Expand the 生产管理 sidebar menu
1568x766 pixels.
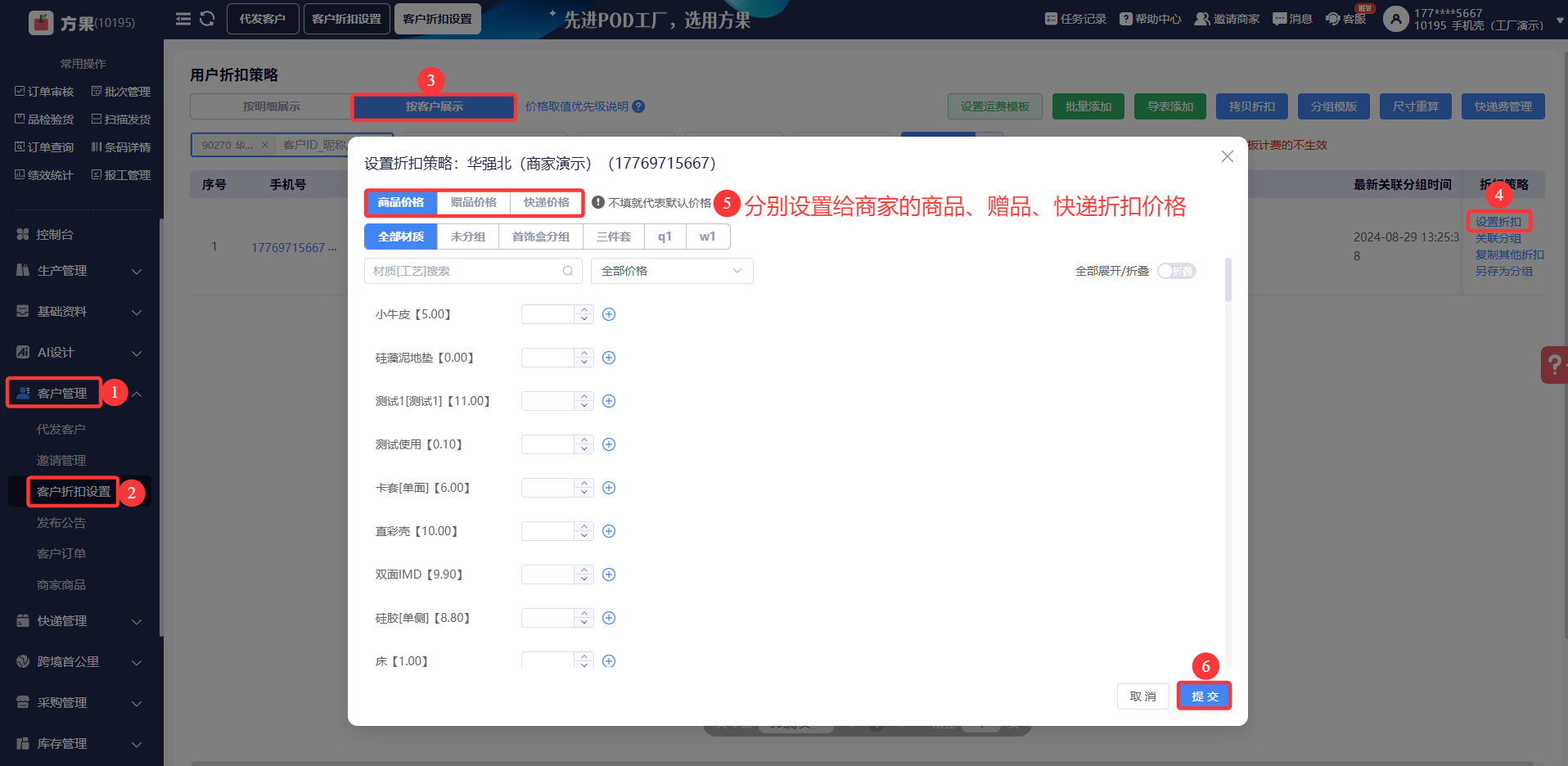[x=79, y=271]
